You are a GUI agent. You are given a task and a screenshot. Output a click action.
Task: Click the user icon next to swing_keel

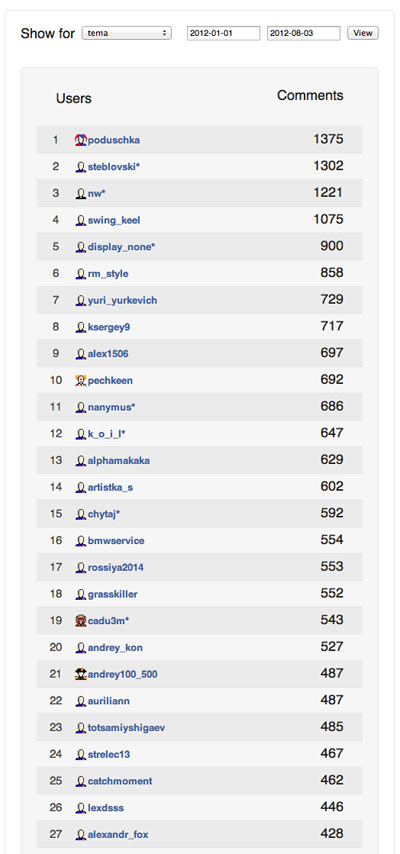(x=81, y=221)
